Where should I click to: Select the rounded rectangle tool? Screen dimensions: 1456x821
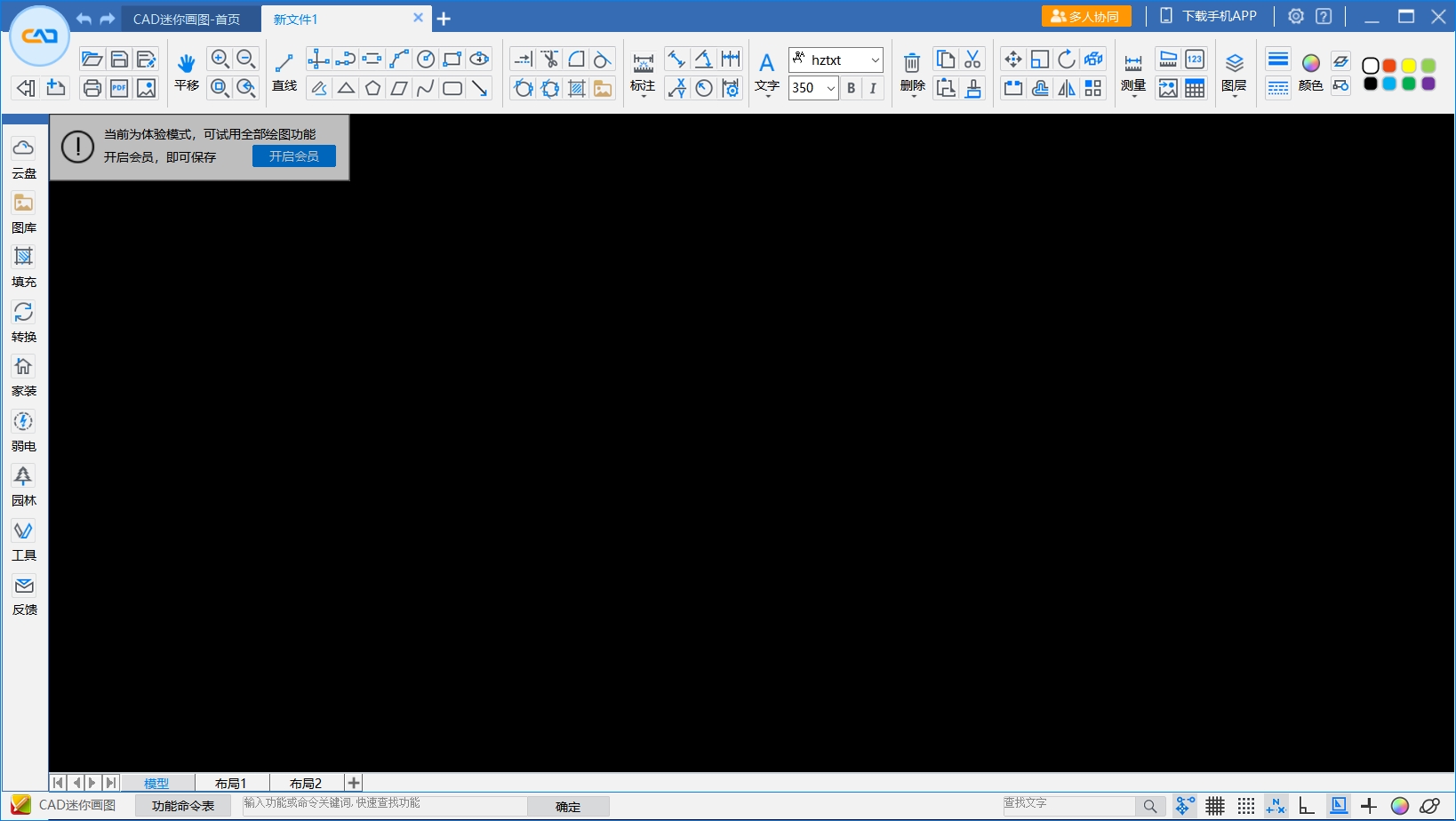[x=452, y=88]
